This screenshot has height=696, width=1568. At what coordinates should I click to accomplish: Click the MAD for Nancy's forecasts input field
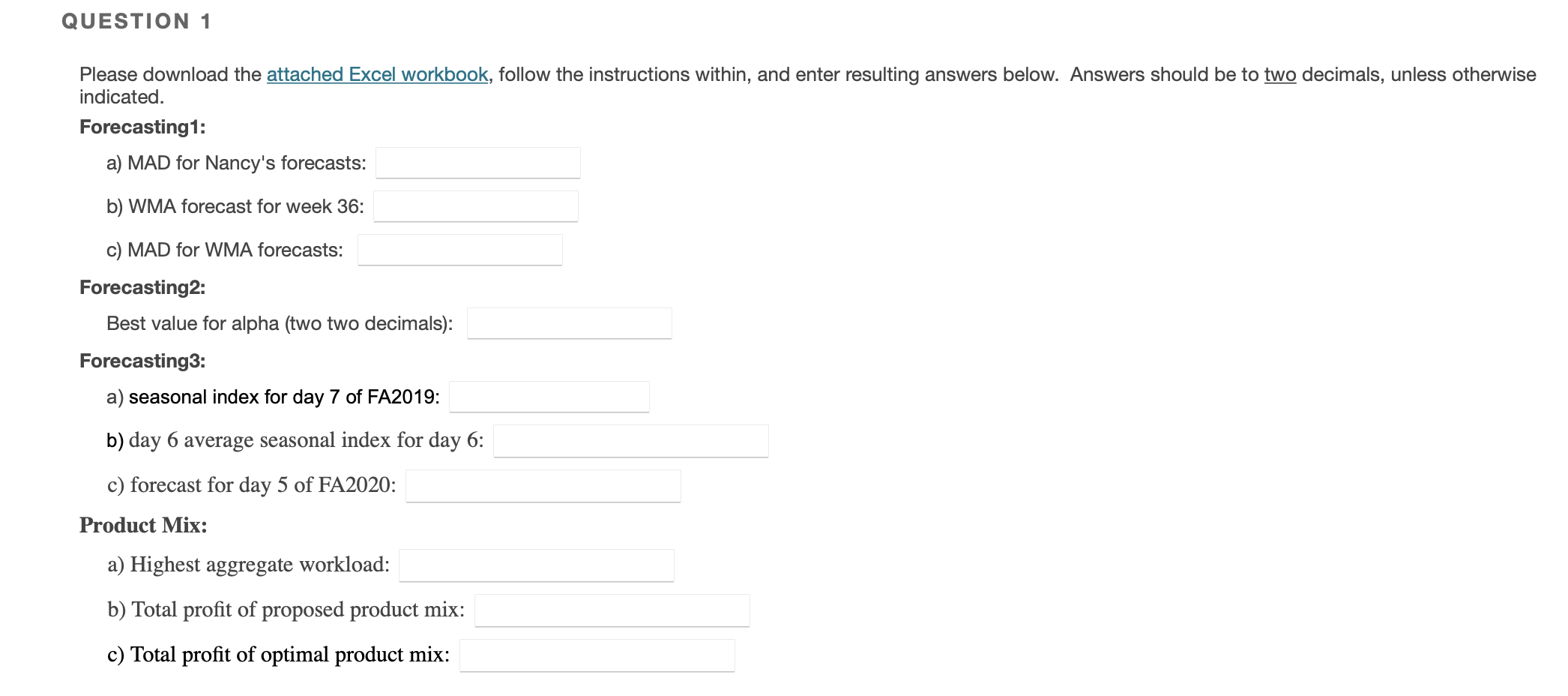(x=477, y=162)
